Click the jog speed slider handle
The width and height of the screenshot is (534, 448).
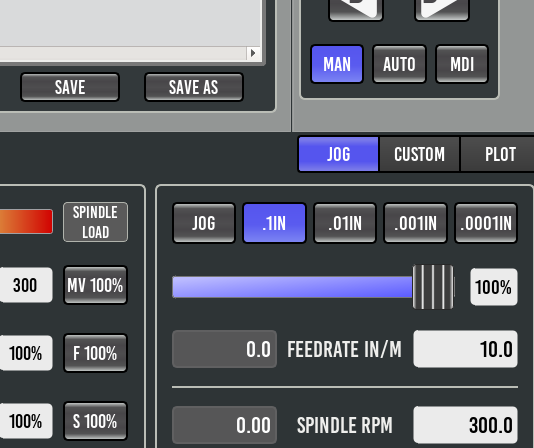[433, 287]
